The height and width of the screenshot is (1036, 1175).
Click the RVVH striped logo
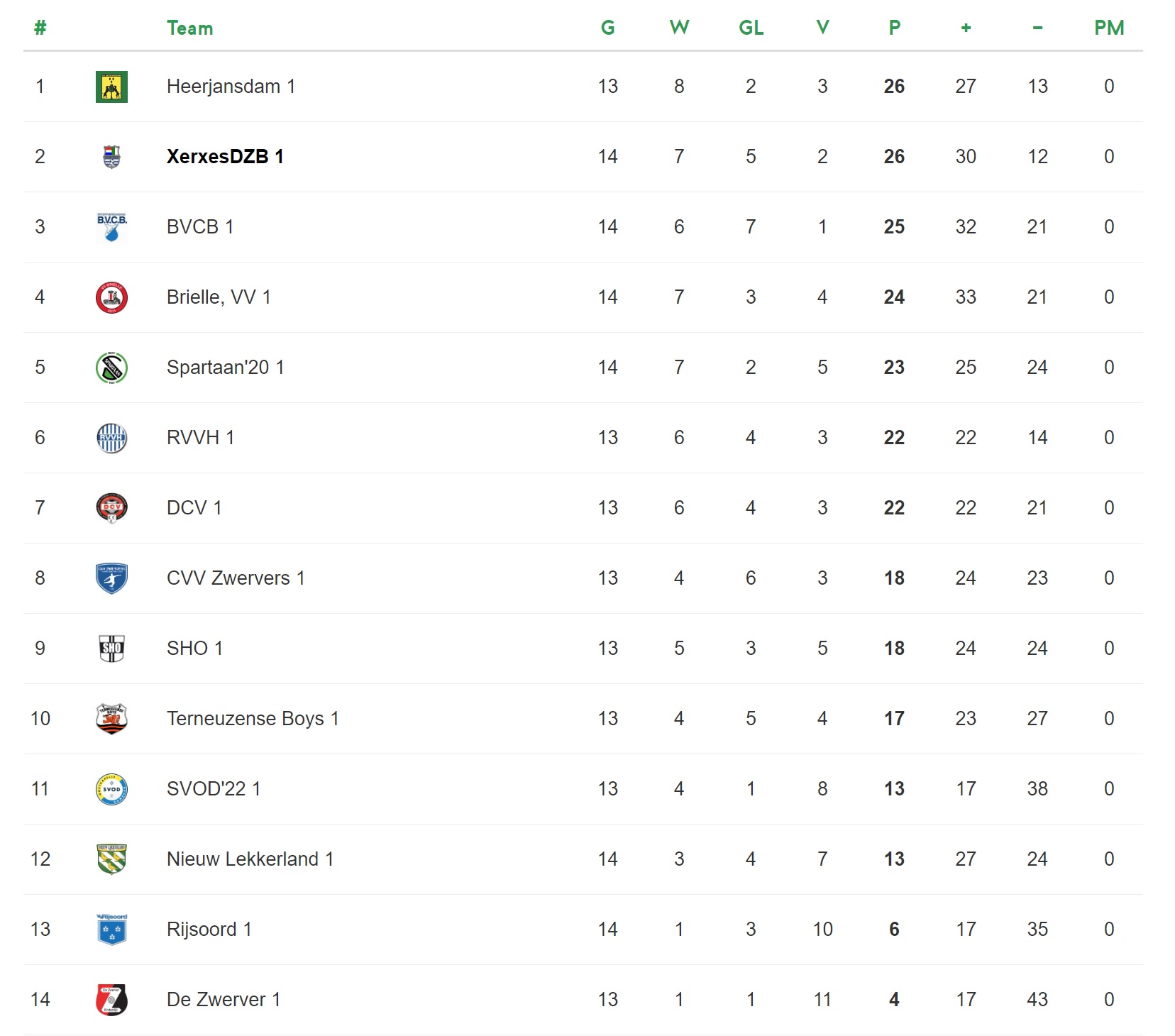pyautogui.click(x=111, y=438)
